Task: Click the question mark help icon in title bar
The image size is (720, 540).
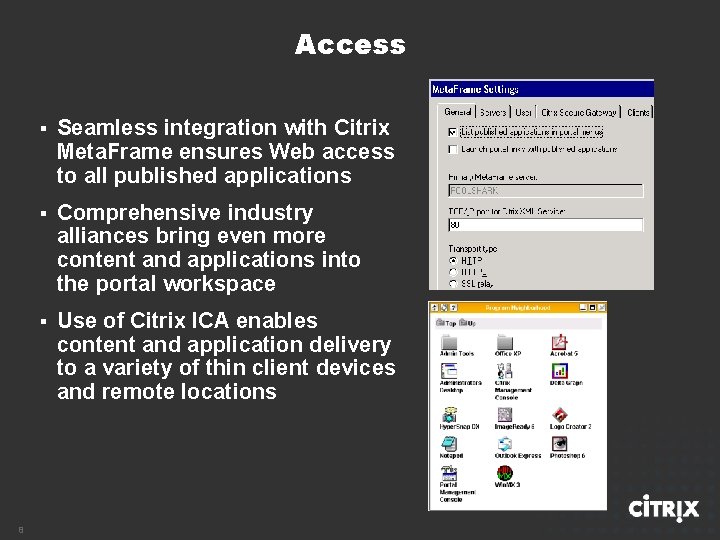Action: click(453, 308)
